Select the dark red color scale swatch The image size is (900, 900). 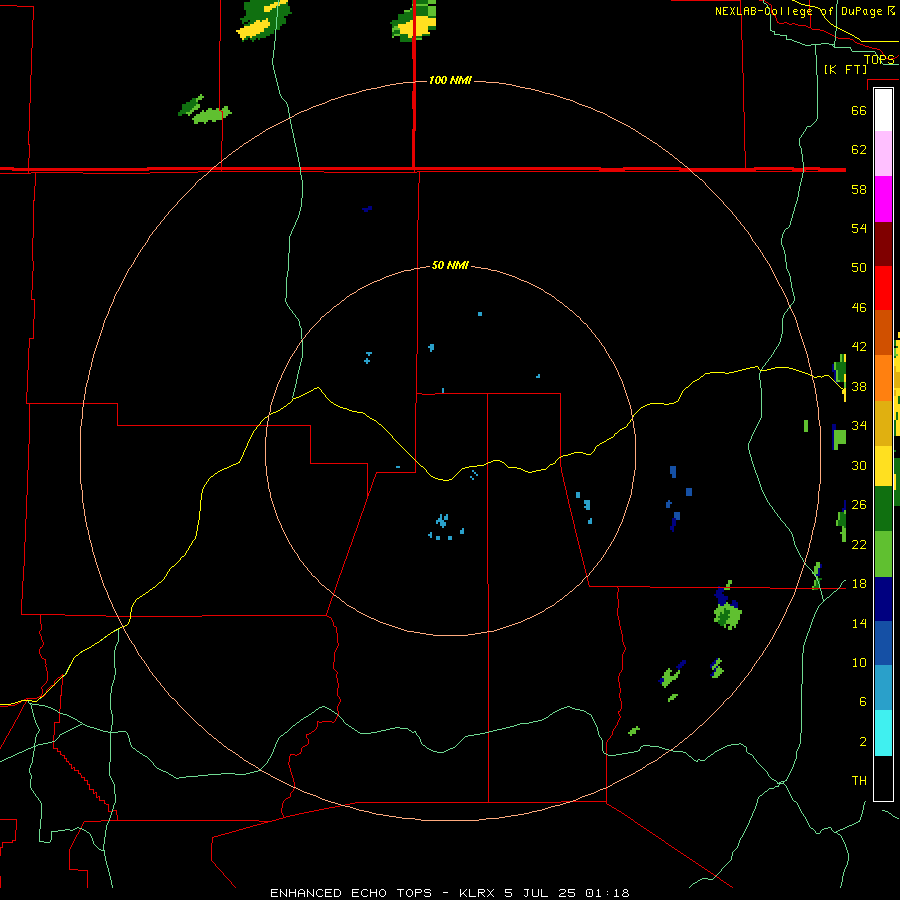point(883,243)
